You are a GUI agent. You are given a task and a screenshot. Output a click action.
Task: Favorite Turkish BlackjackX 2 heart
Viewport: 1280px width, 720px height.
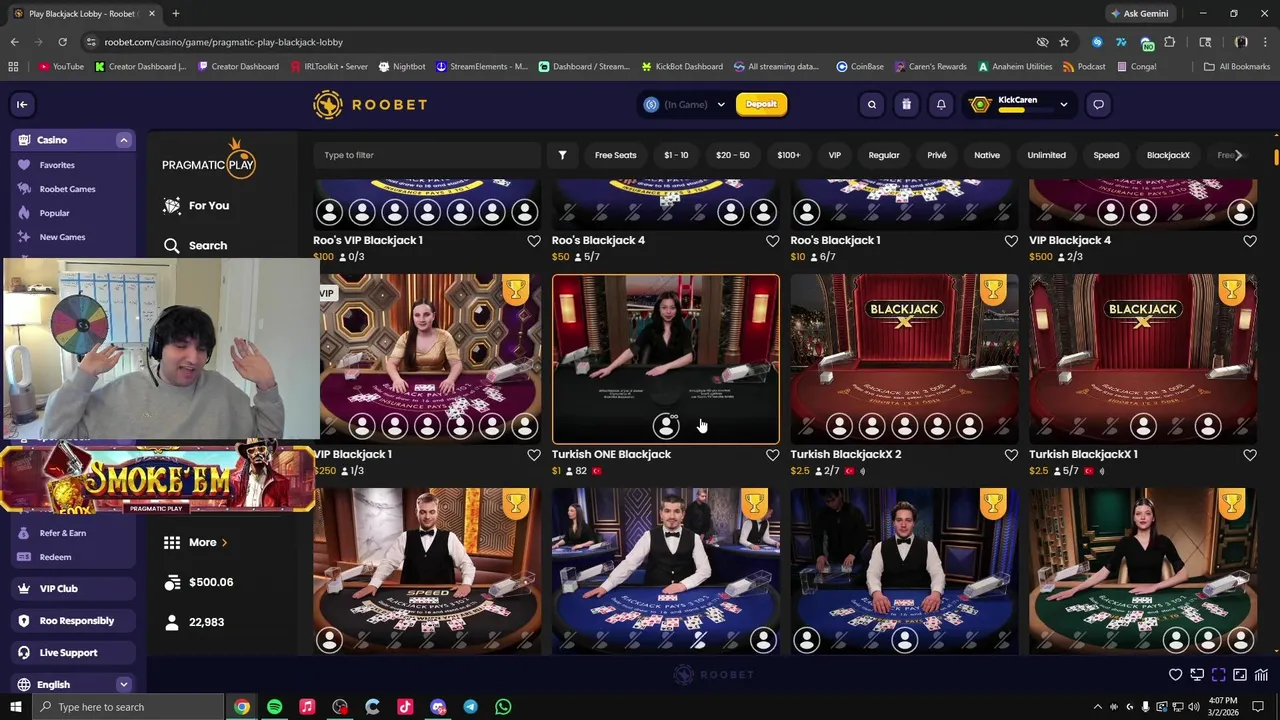pos(1011,455)
